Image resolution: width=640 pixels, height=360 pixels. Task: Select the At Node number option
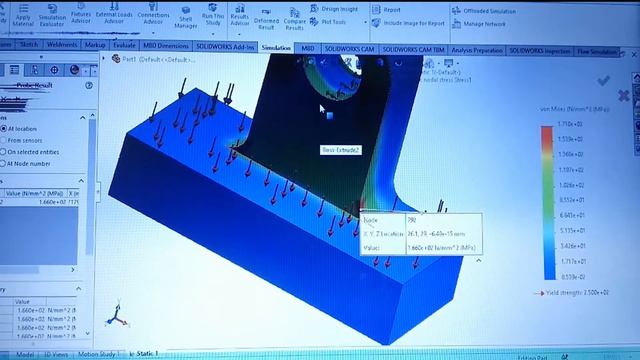[25, 164]
